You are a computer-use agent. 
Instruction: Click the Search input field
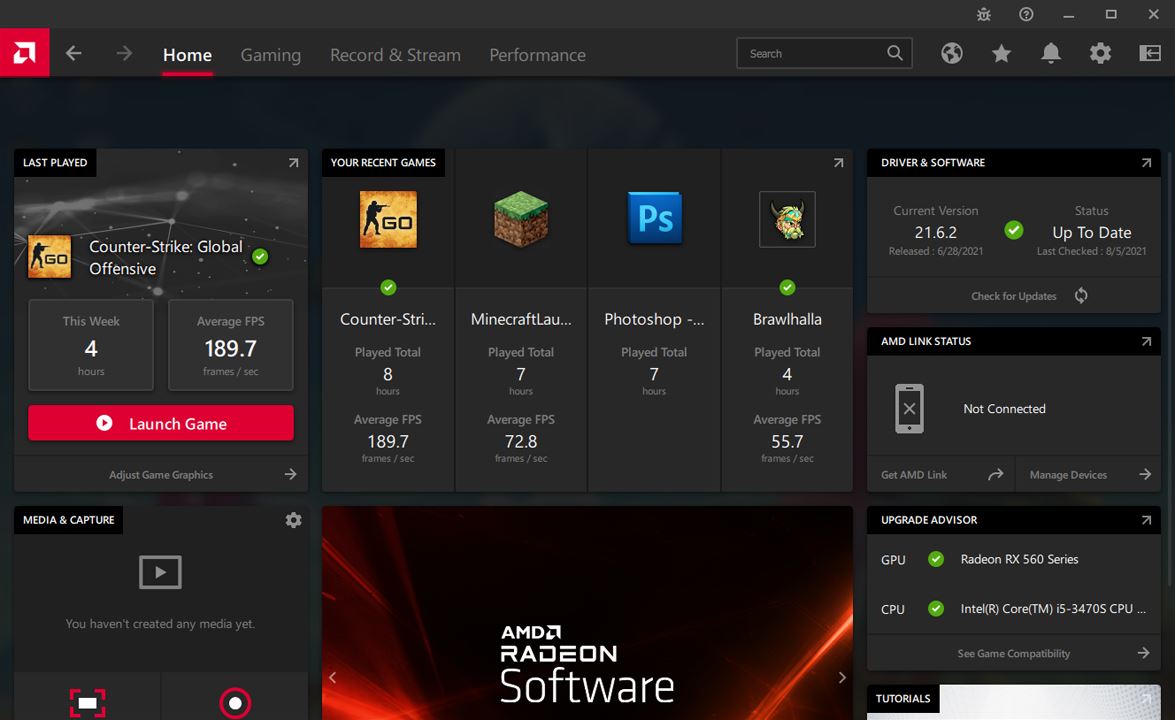[x=812, y=54]
